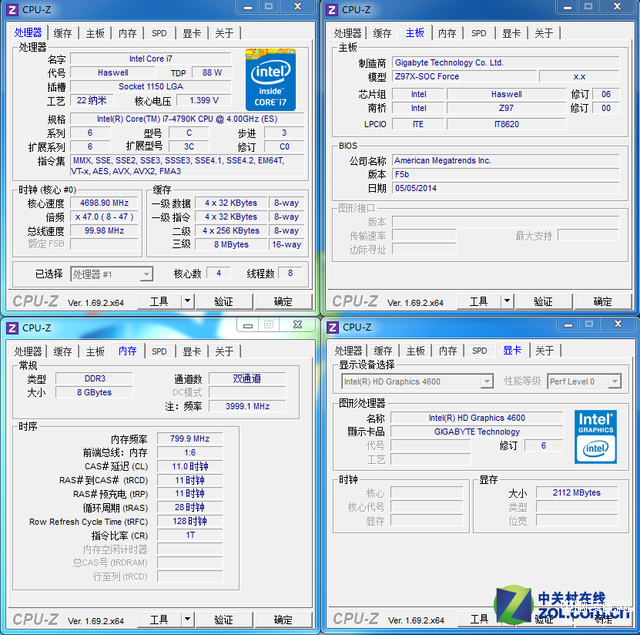Click 确定 button in memory window
Viewport: 640px width, 635px height.
(283, 619)
